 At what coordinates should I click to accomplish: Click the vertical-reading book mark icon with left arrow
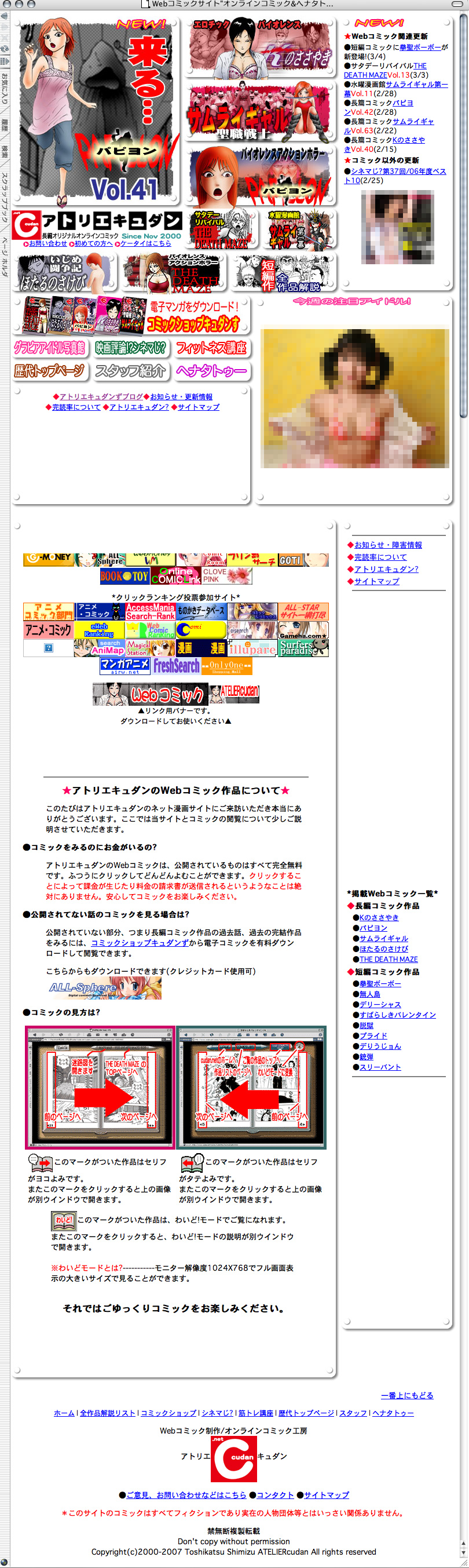coord(192,1162)
